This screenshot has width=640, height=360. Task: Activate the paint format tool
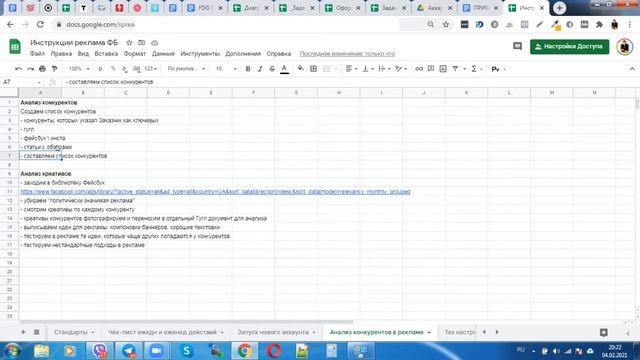(54, 69)
